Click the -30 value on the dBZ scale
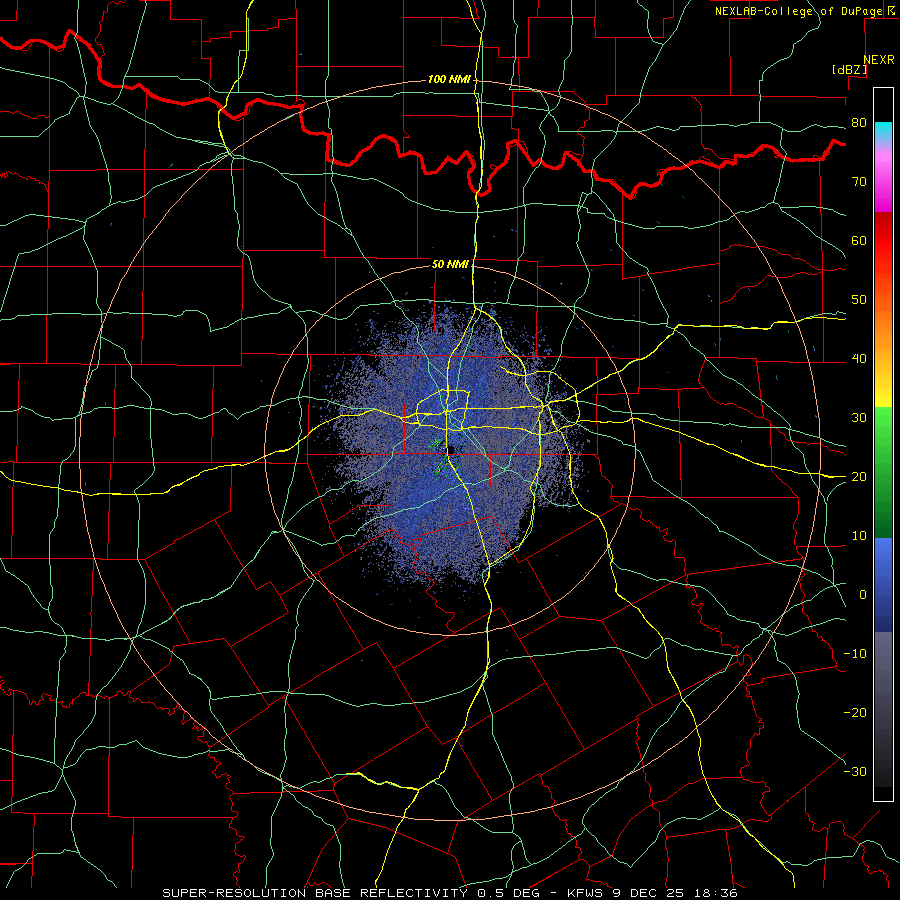The image size is (900, 900). (x=855, y=771)
